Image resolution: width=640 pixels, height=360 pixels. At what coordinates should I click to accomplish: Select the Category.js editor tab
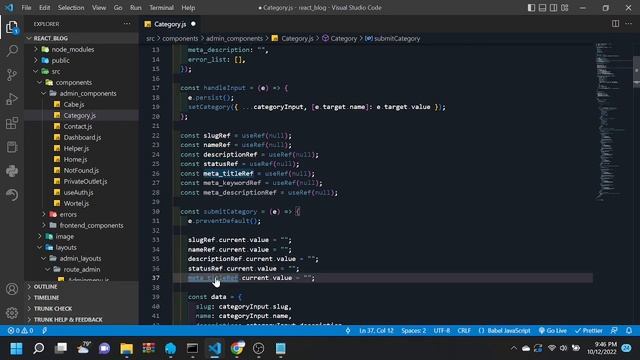click(x=170, y=24)
